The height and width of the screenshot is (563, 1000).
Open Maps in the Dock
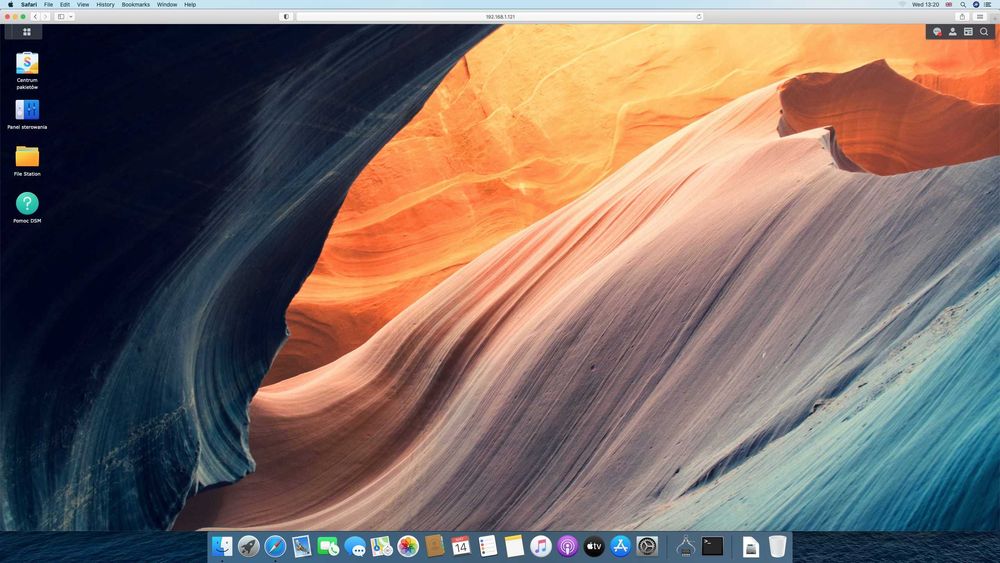click(381, 546)
